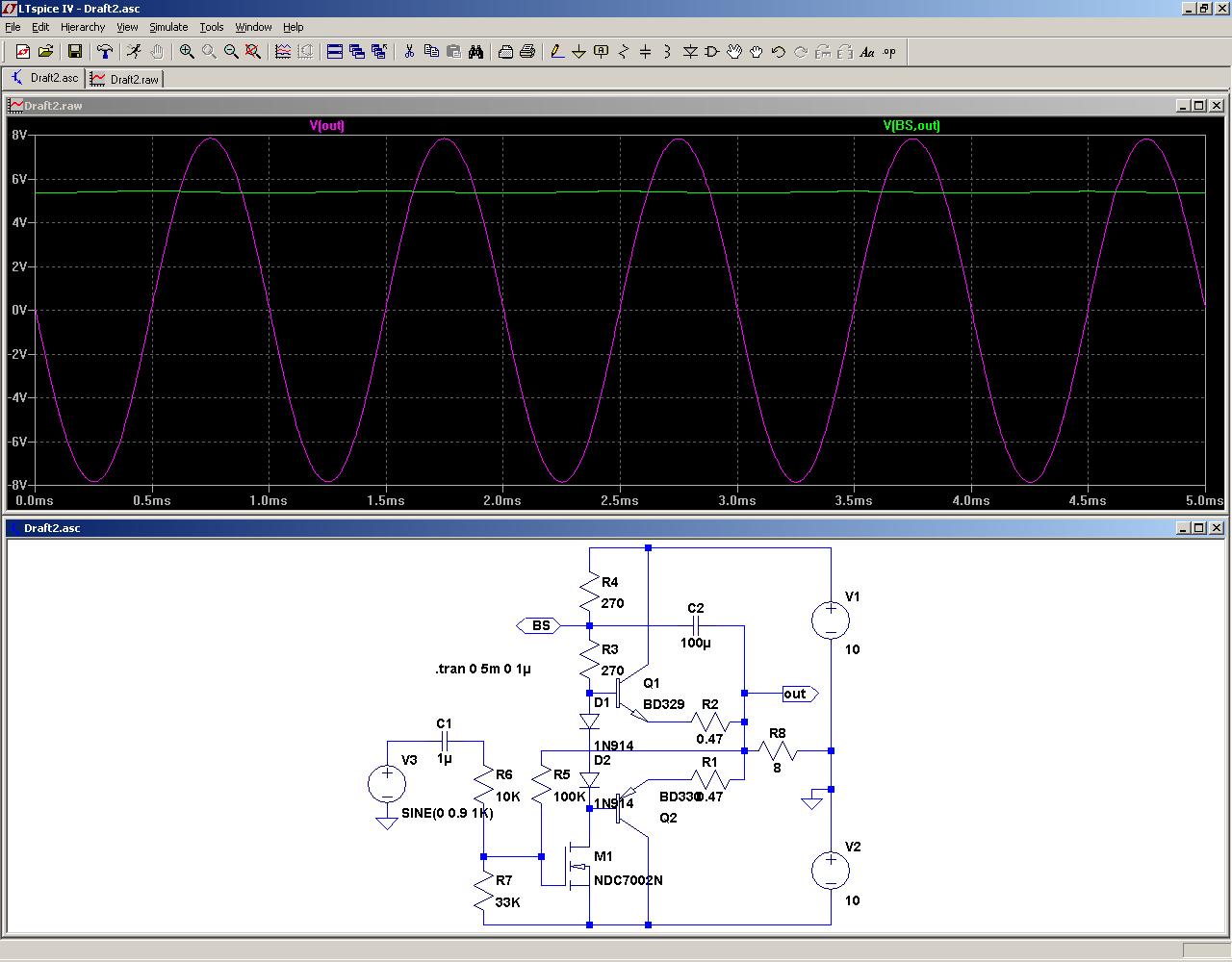Click the Undo arrow icon
Image resolution: width=1232 pixels, height=962 pixels.
tap(779, 52)
